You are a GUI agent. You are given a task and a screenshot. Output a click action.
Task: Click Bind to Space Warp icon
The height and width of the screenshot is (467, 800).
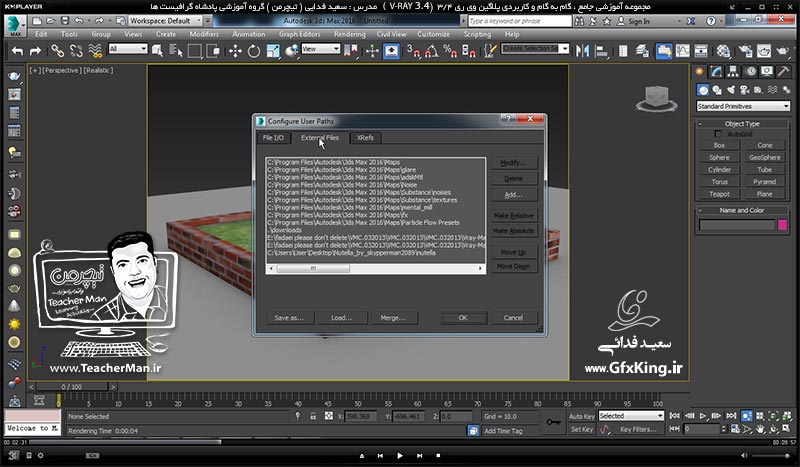(95, 51)
